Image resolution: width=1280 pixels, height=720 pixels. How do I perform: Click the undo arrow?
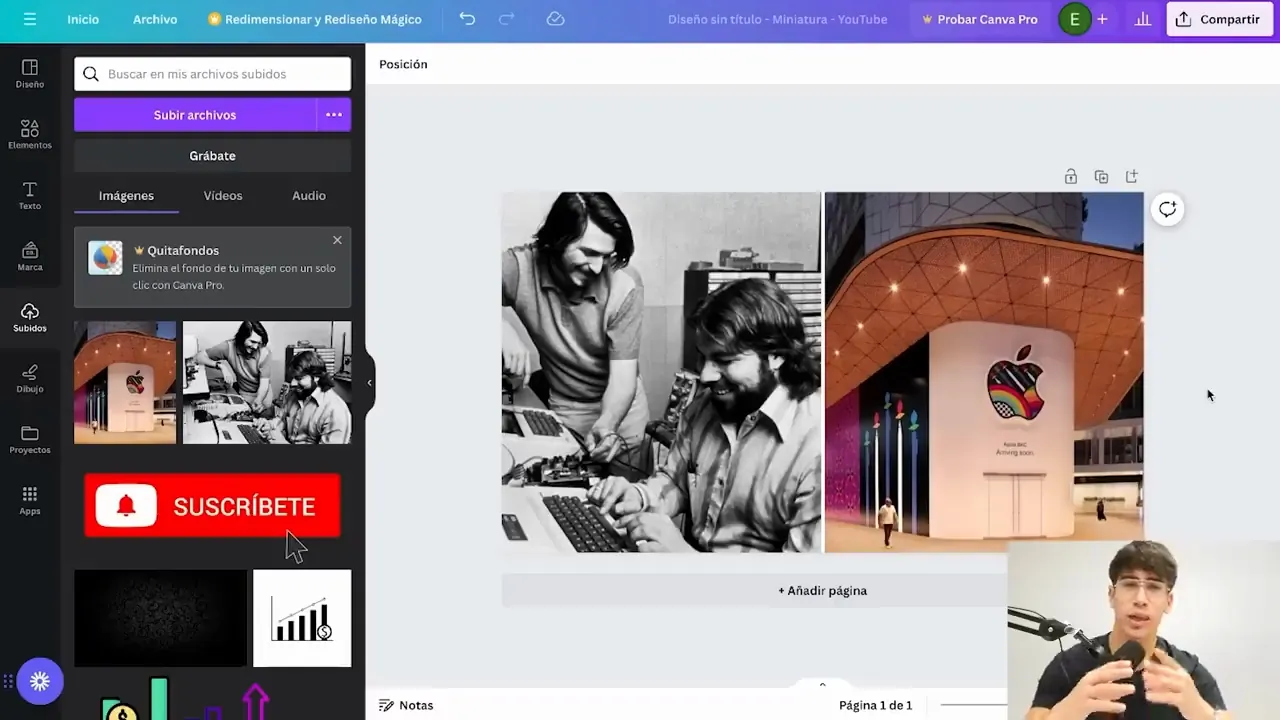(467, 19)
